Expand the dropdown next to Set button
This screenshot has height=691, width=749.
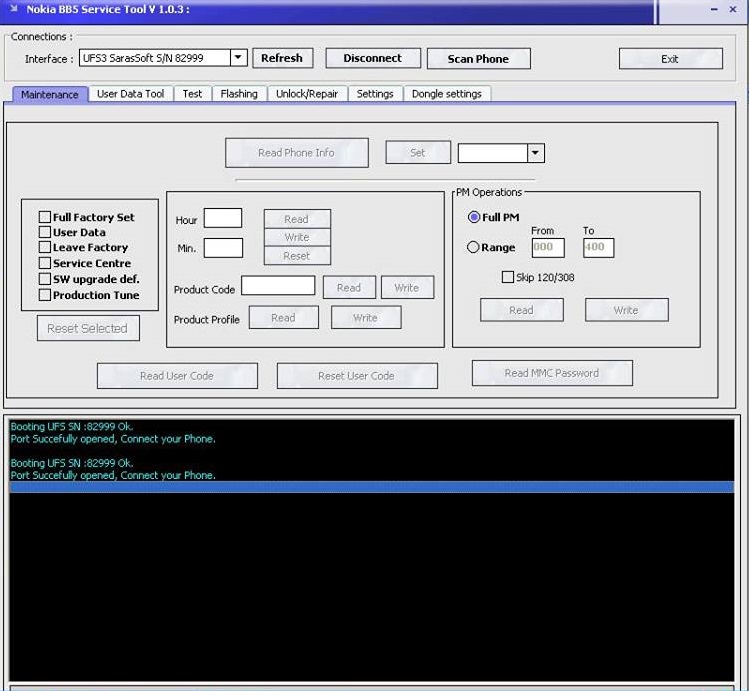pos(535,153)
